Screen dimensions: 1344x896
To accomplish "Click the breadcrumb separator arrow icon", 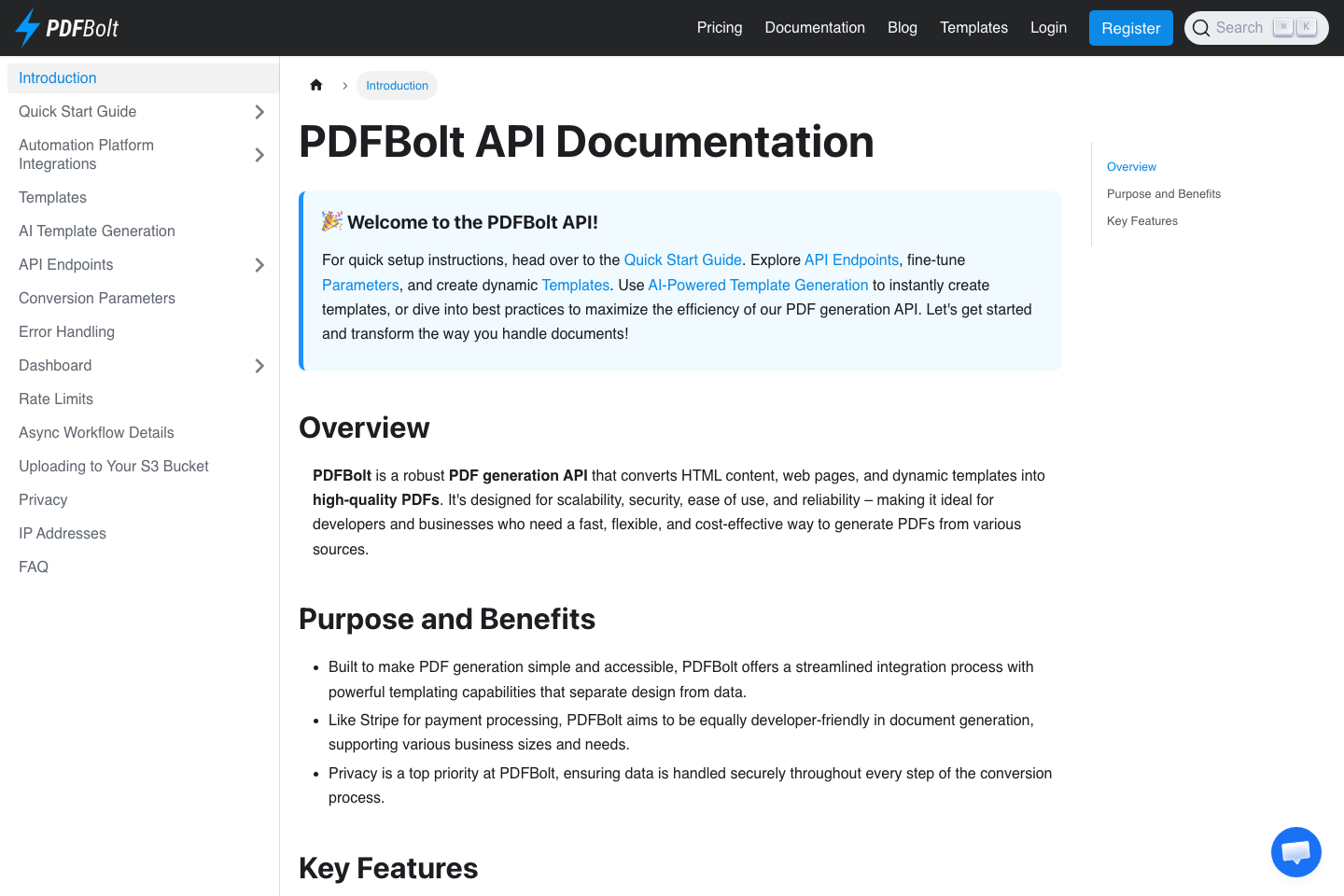I will click(344, 85).
